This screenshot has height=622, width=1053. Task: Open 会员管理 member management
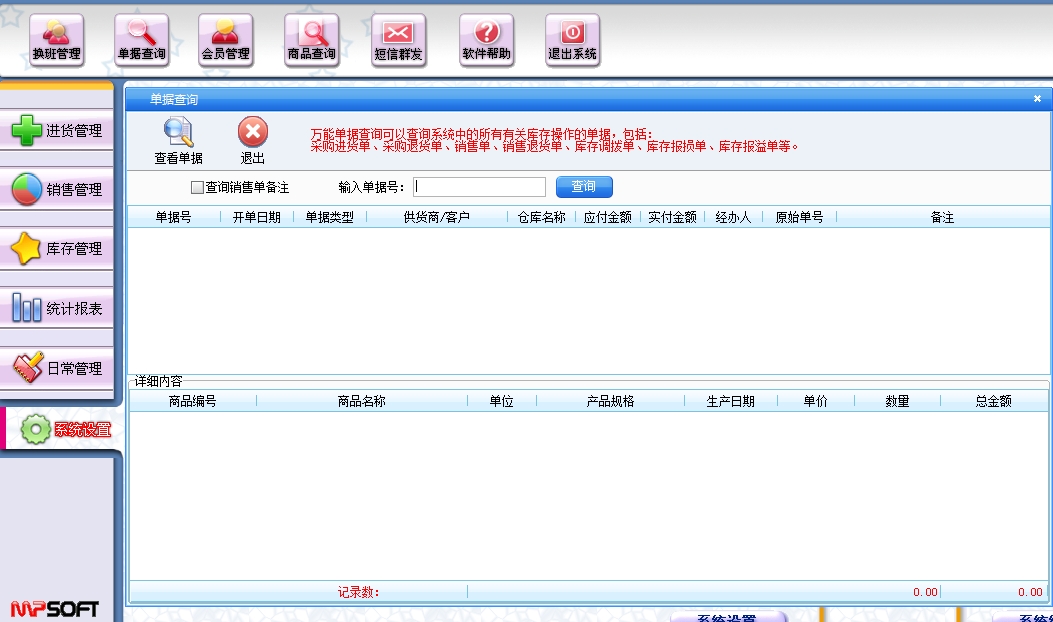click(225, 41)
